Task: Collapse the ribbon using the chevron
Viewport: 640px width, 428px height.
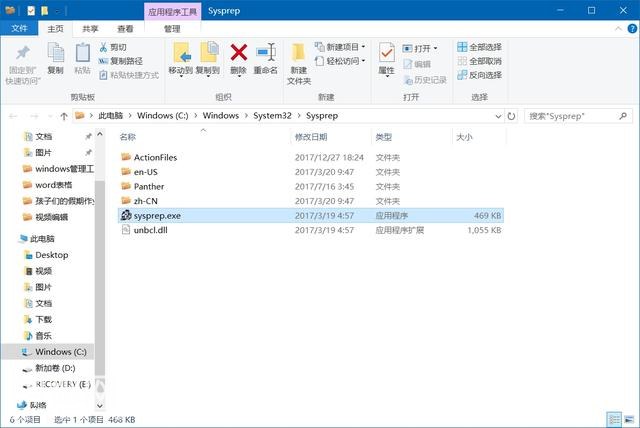Action: (618, 29)
